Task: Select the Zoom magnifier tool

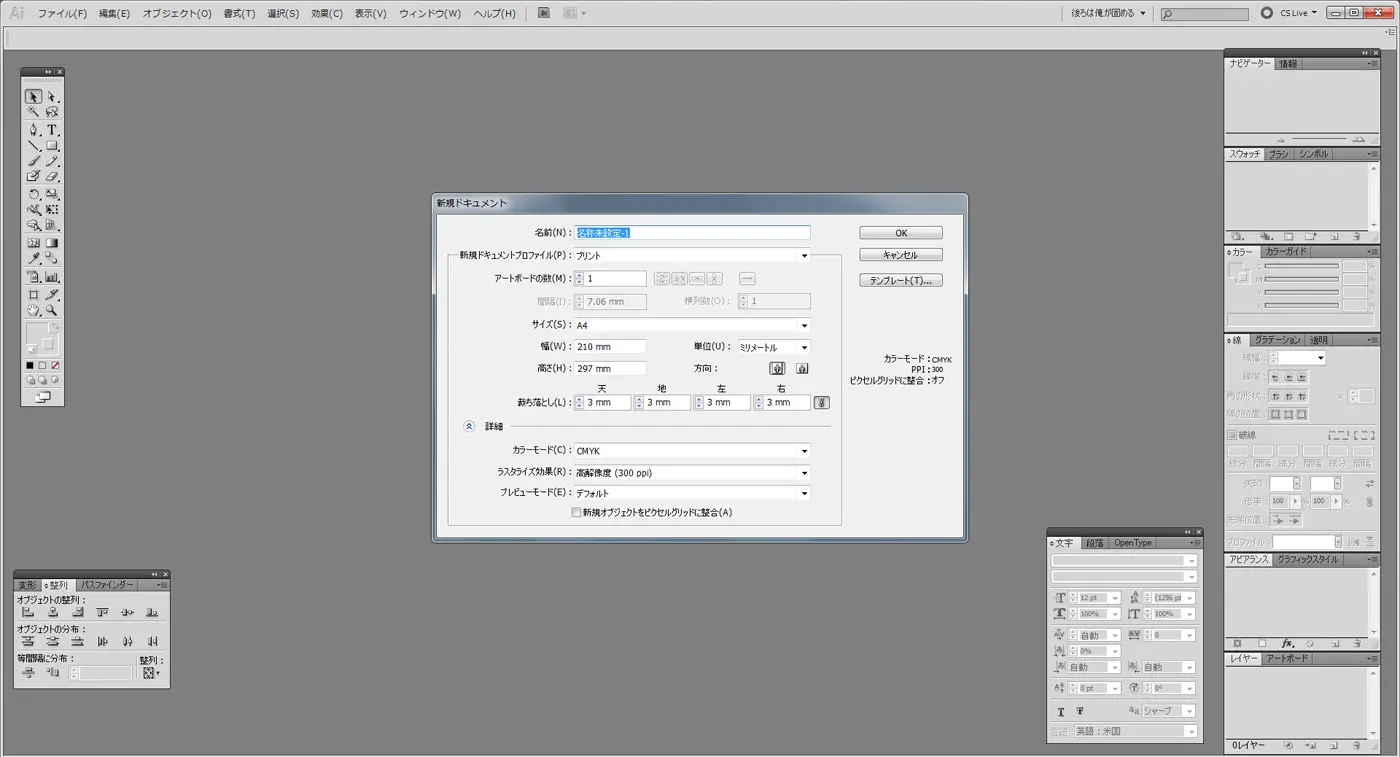Action: 52,311
